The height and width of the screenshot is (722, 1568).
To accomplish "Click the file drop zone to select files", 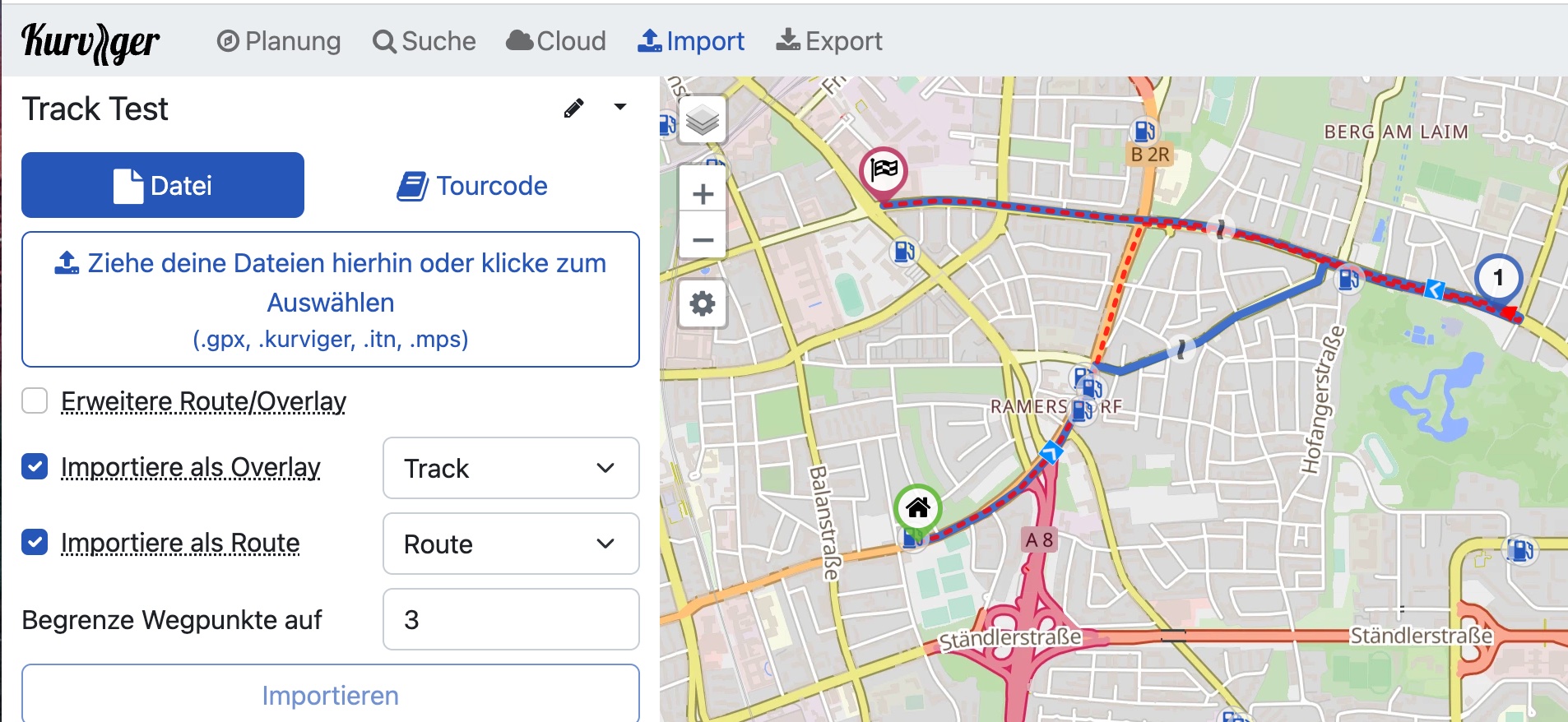I will 331,299.
